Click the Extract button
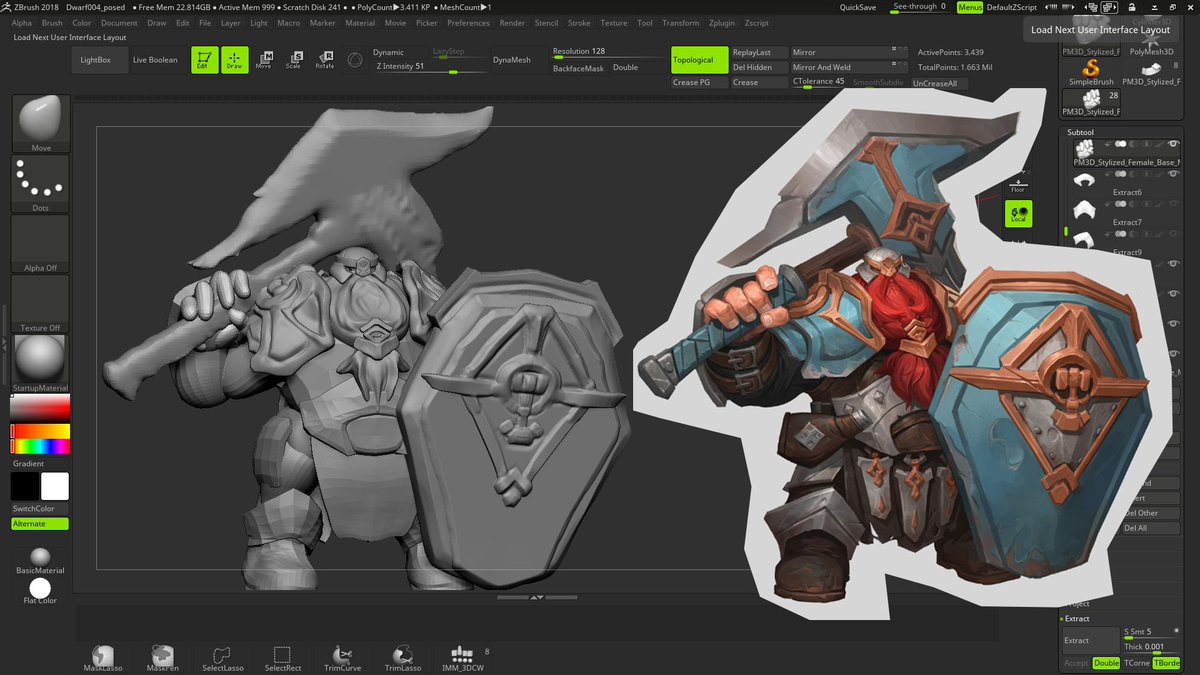 point(1090,640)
